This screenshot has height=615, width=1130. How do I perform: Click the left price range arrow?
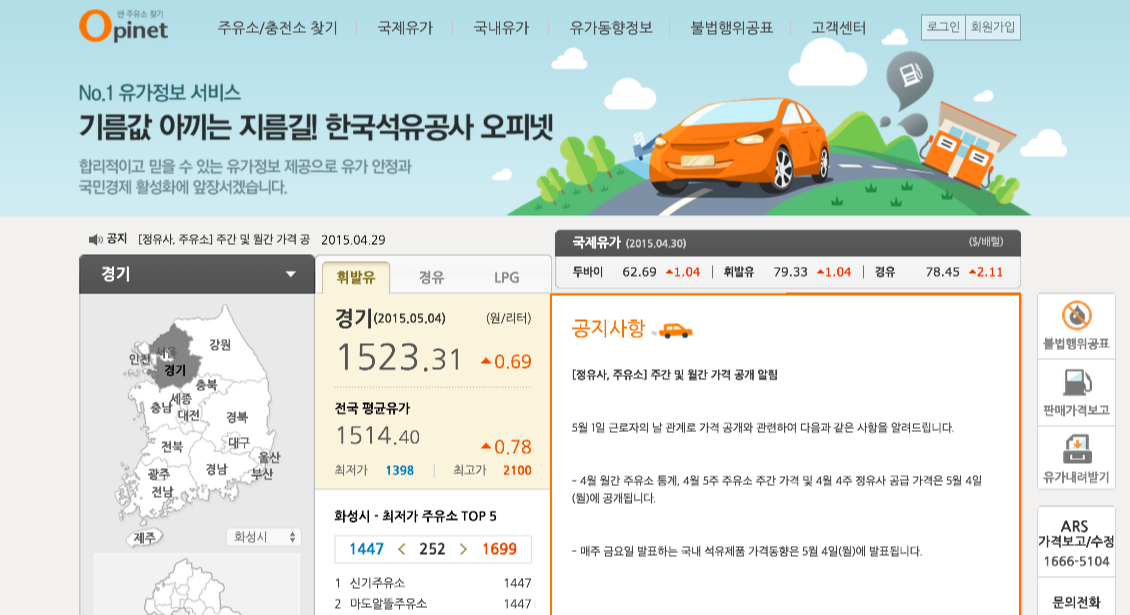tap(401, 549)
